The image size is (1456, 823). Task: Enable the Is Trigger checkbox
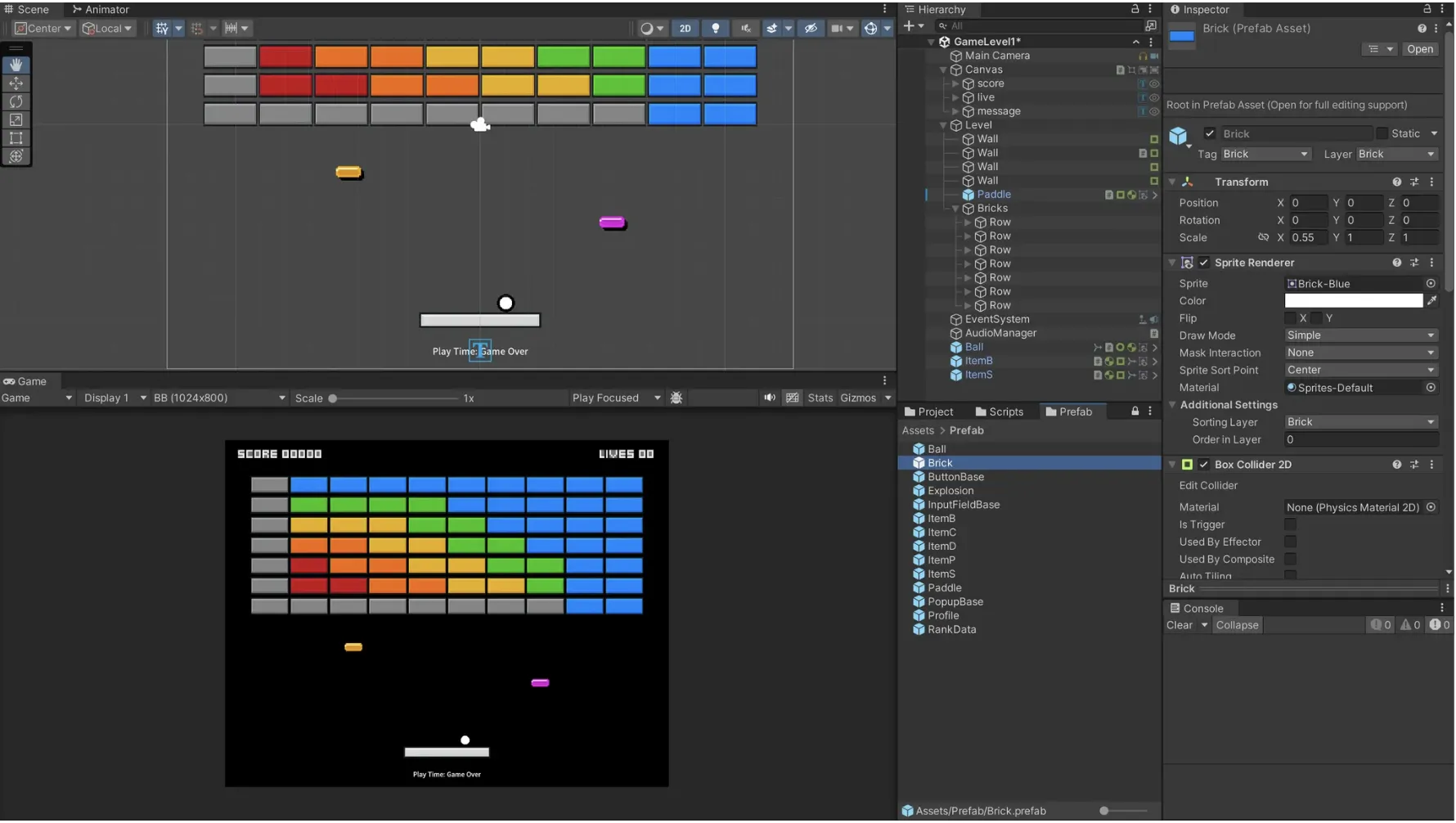point(1291,525)
